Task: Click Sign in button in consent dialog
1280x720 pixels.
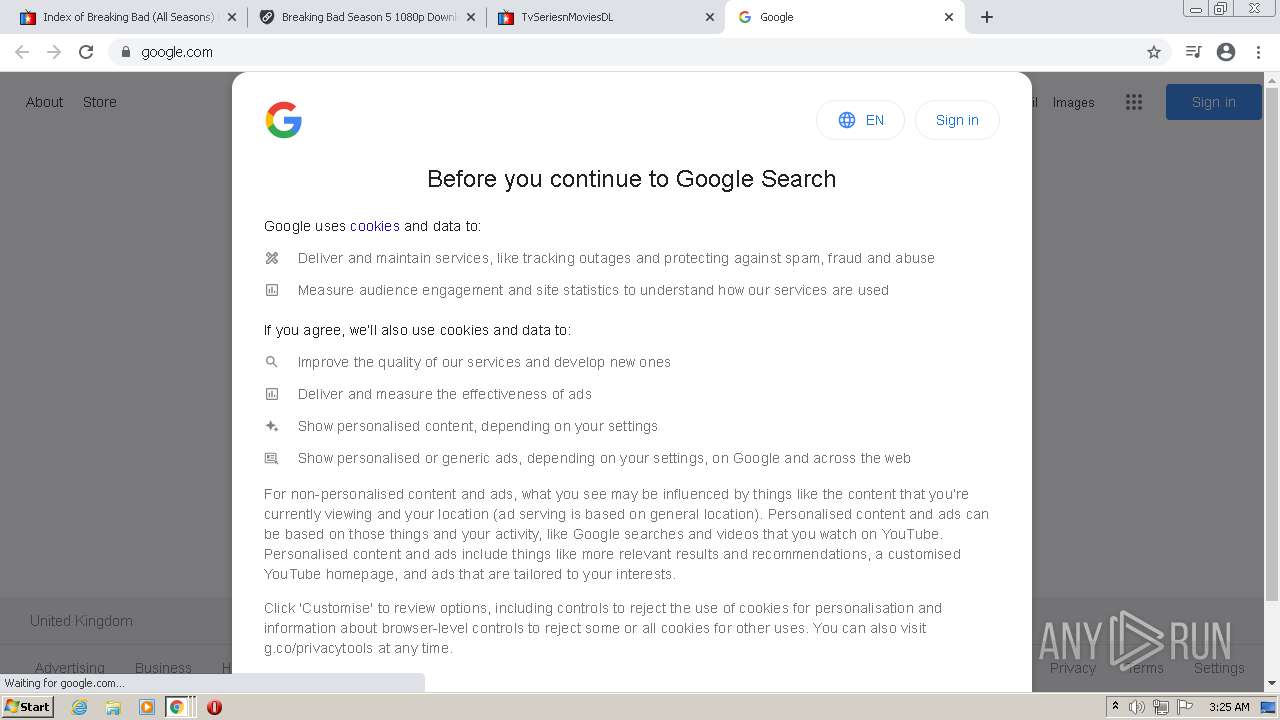Action: (x=957, y=120)
